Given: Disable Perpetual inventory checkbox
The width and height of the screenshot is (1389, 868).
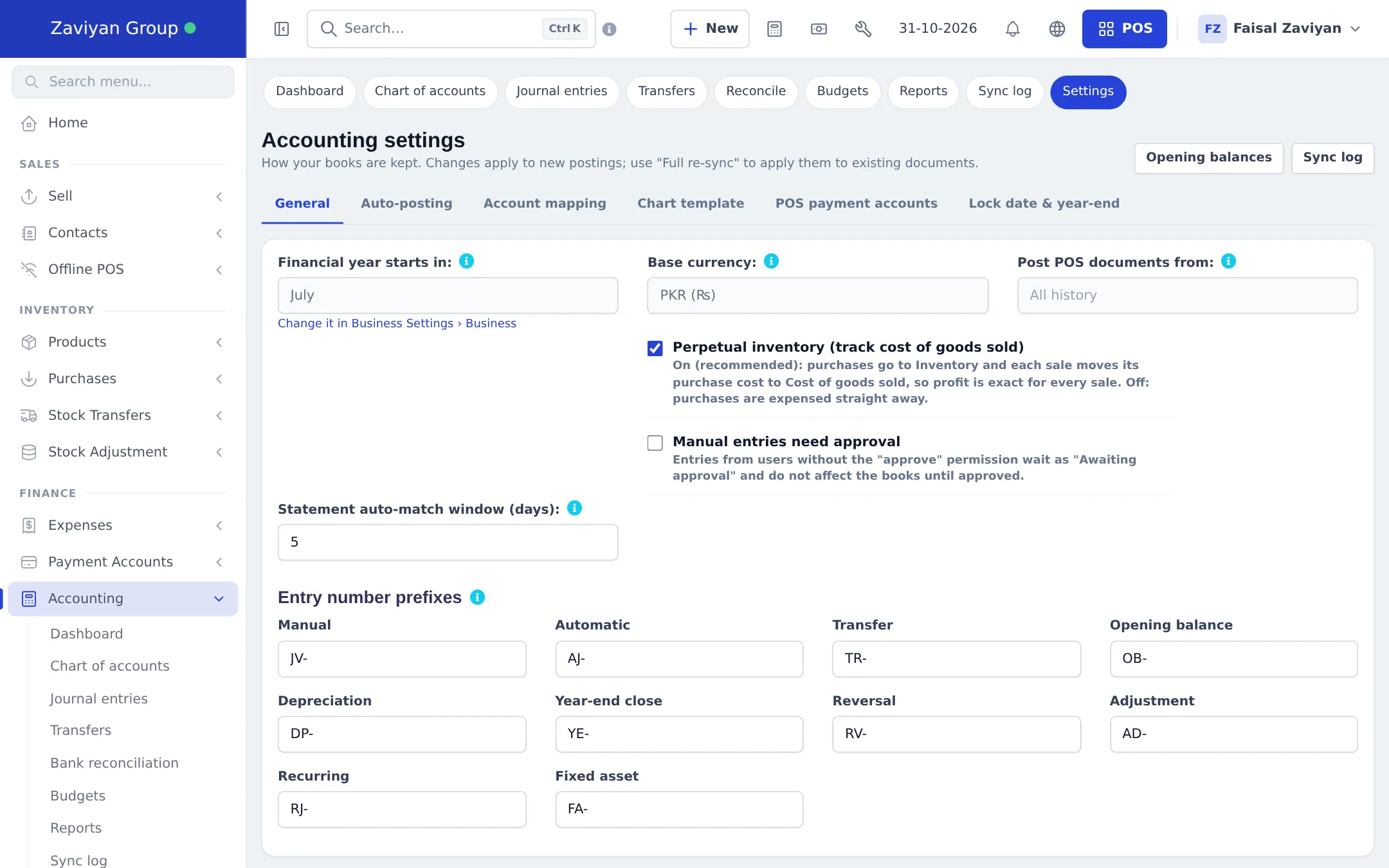Looking at the screenshot, I should [655, 348].
